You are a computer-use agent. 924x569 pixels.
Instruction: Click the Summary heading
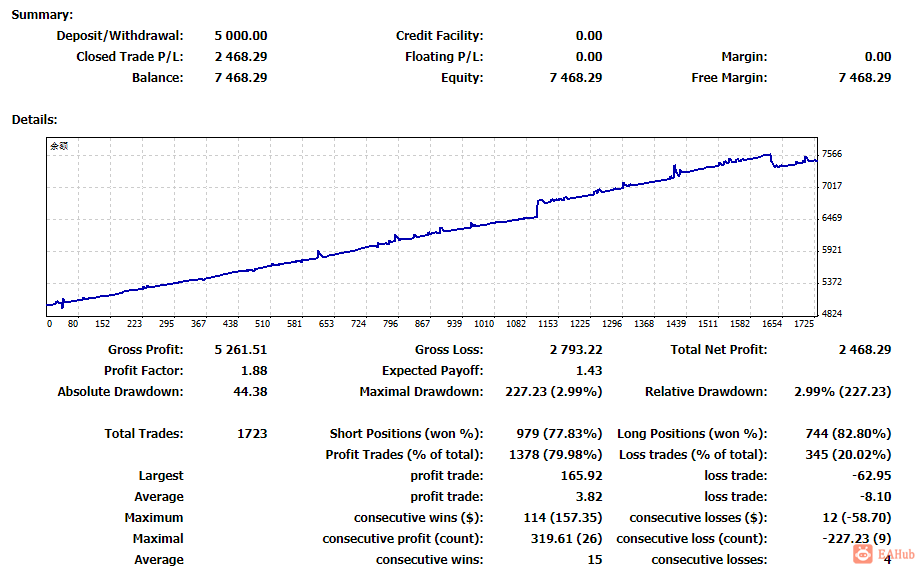pyautogui.click(x=42, y=15)
